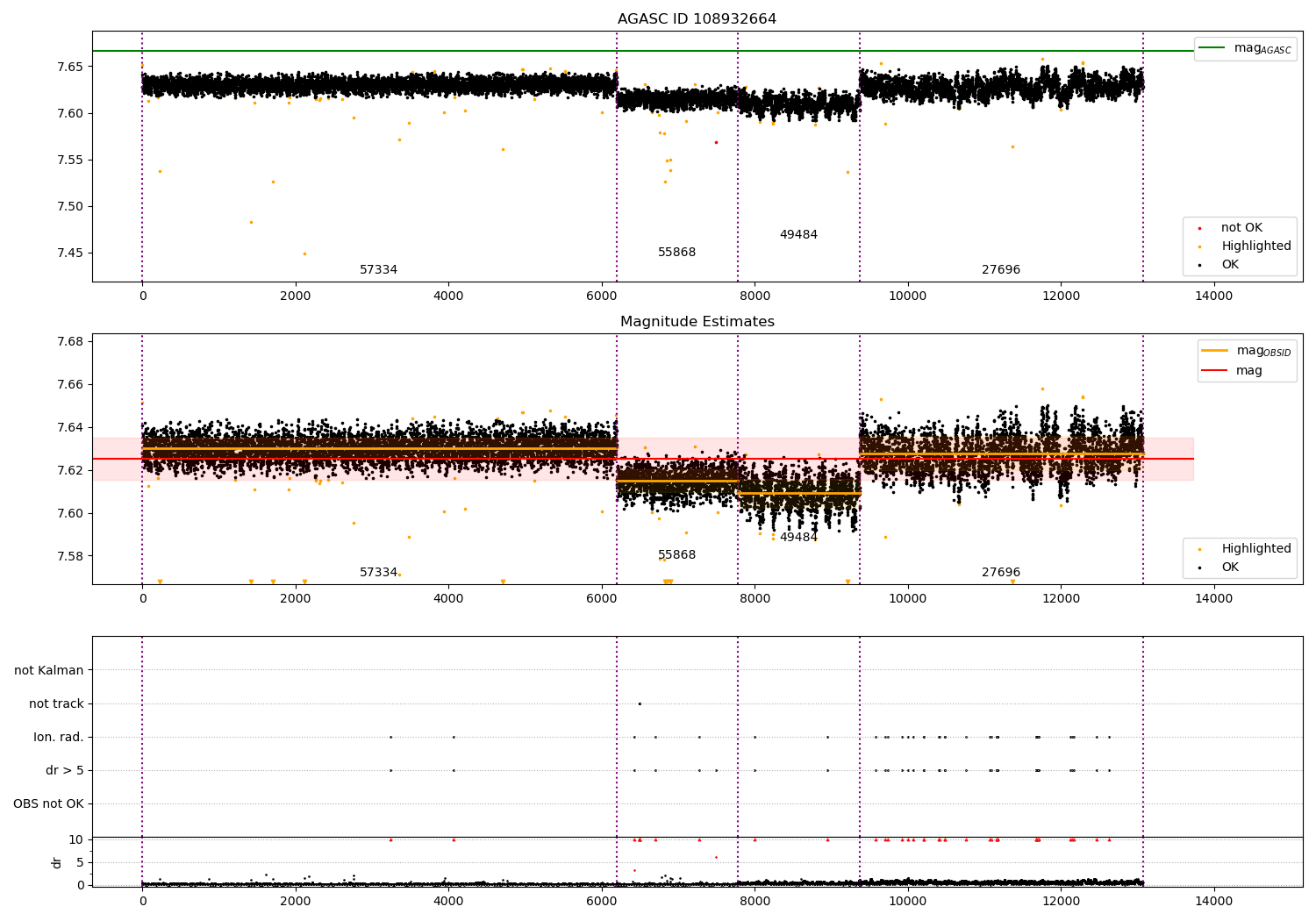
Task: Click the "not track" data marker near 6500
Action: (x=640, y=703)
